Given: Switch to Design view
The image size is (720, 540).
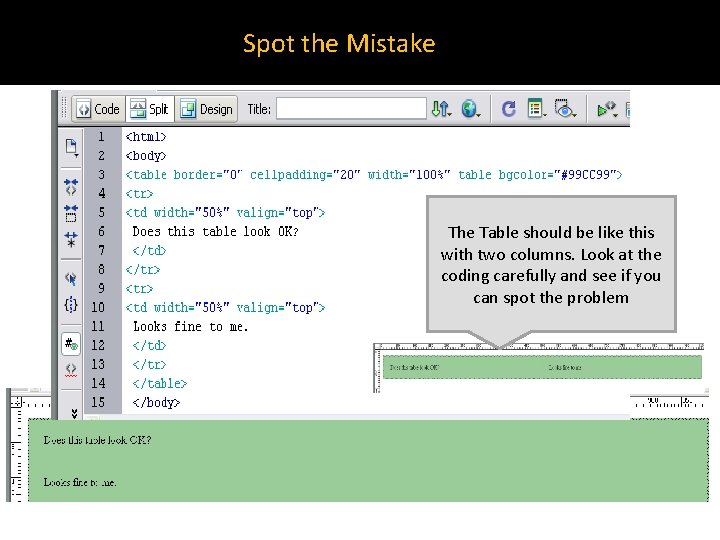Looking at the screenshot, I should [x=206, y=109].
